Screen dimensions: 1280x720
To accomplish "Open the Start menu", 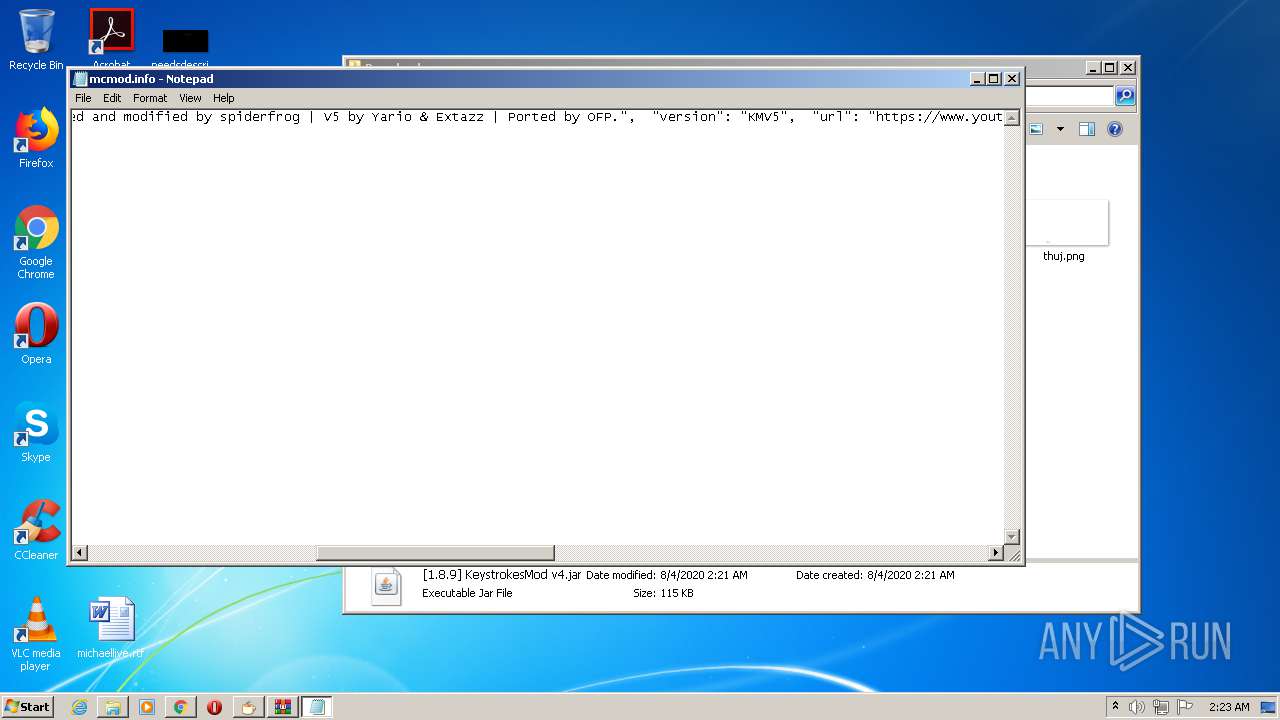I will click(27, 706).
